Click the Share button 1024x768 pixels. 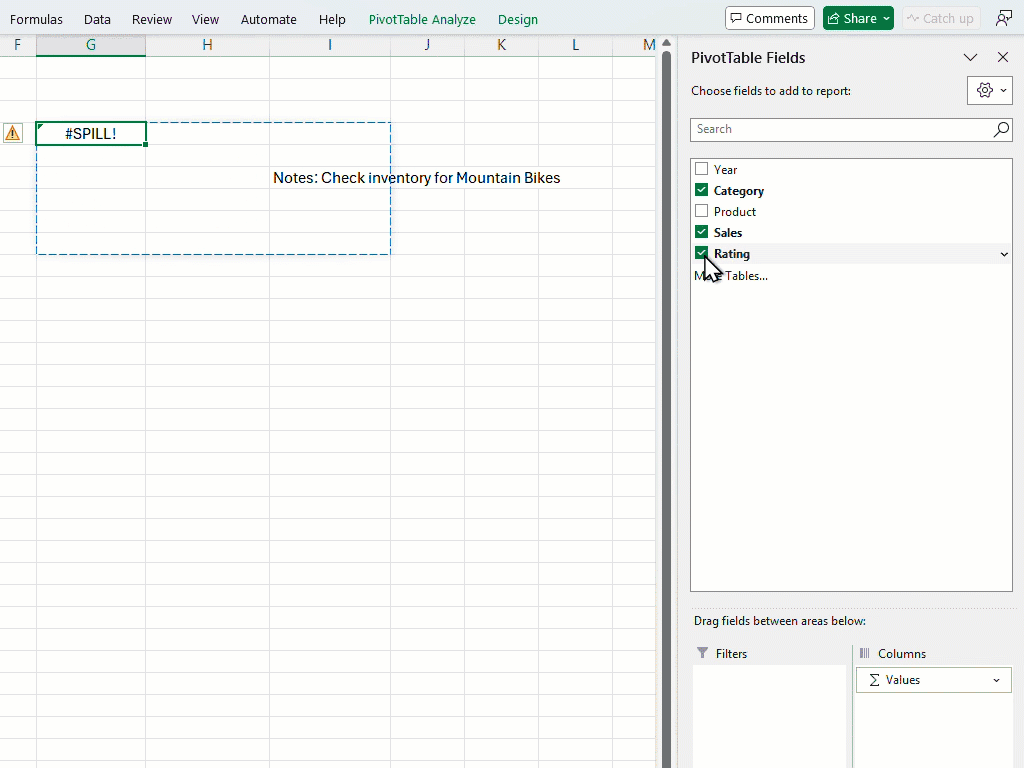(x=852, y=18)
